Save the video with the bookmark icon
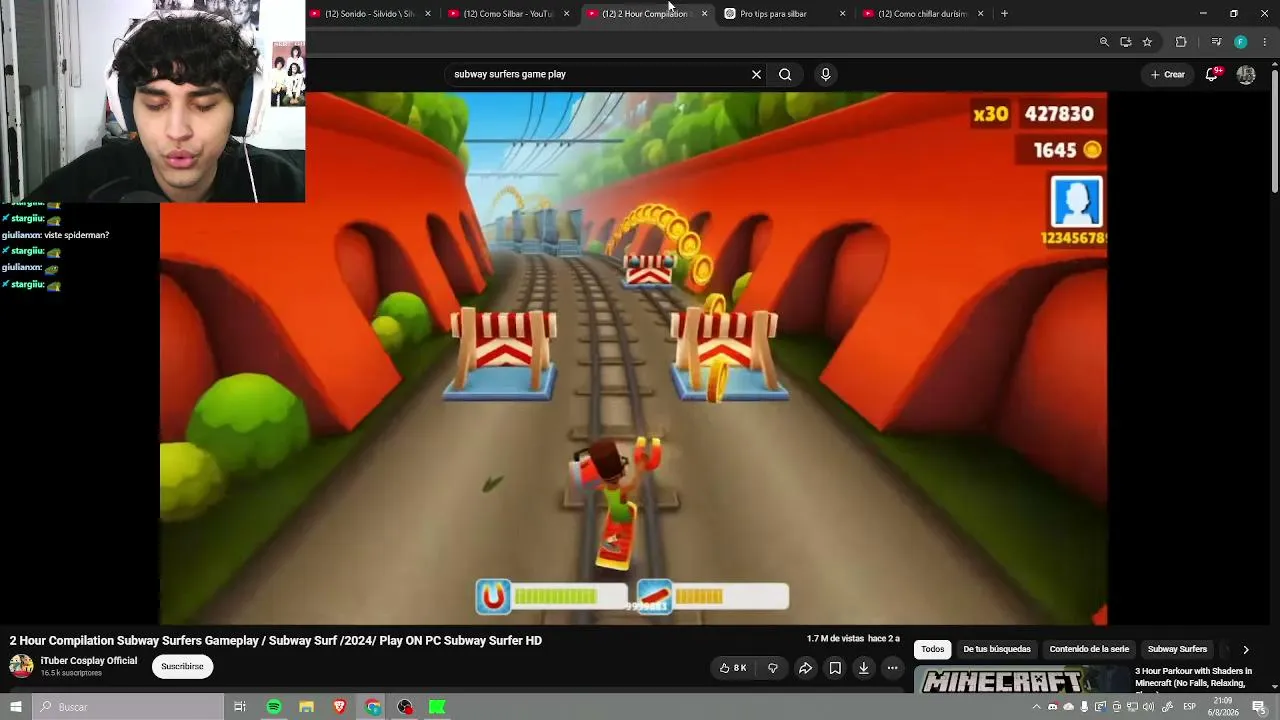1280x720 pixels. coord(835,668)
